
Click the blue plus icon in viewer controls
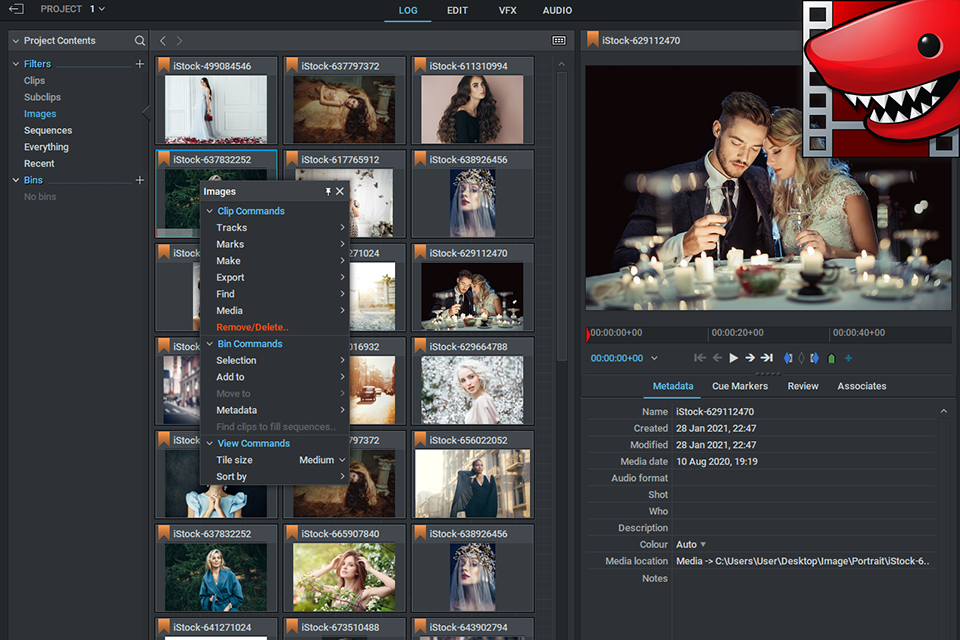(x=849, y=358)
